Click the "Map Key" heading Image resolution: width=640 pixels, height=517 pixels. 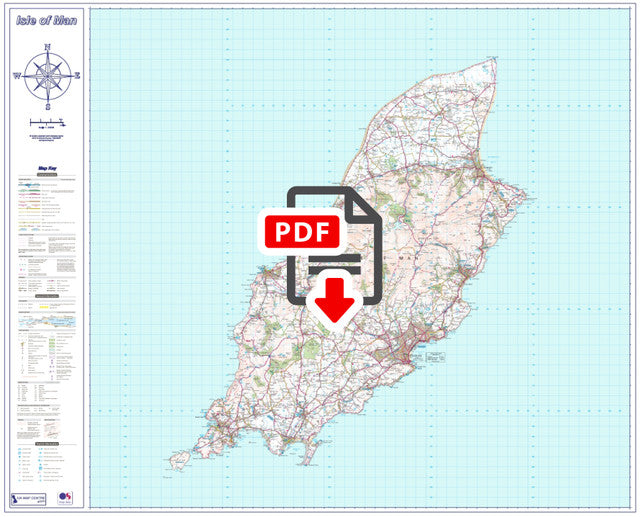pyautogui.click(x=47, y=169)
